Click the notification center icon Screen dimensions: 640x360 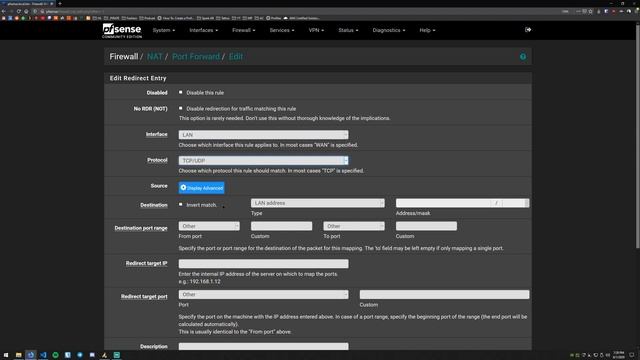point(632,355)
